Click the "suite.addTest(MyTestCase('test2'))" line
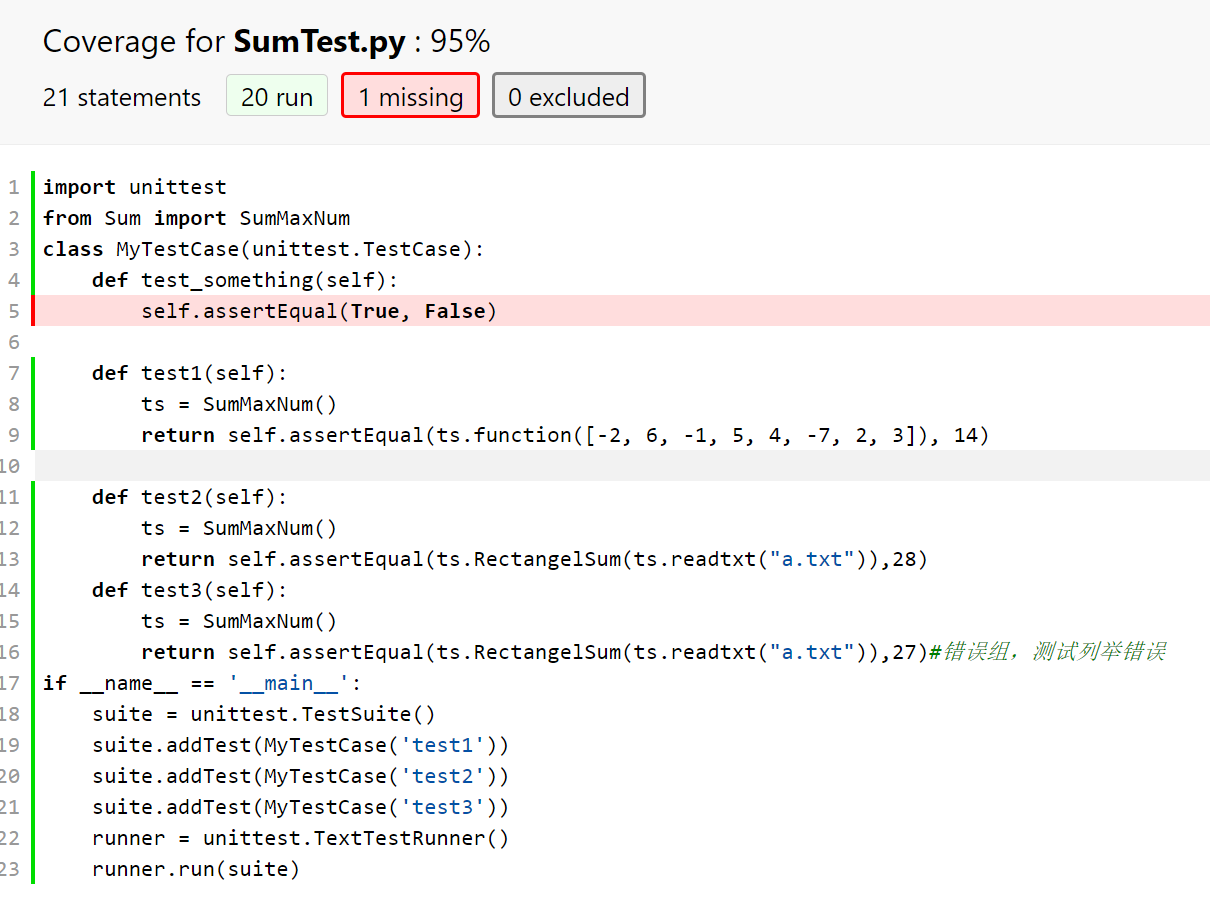Screen dimensions: 1210x900 click(300, 776)
